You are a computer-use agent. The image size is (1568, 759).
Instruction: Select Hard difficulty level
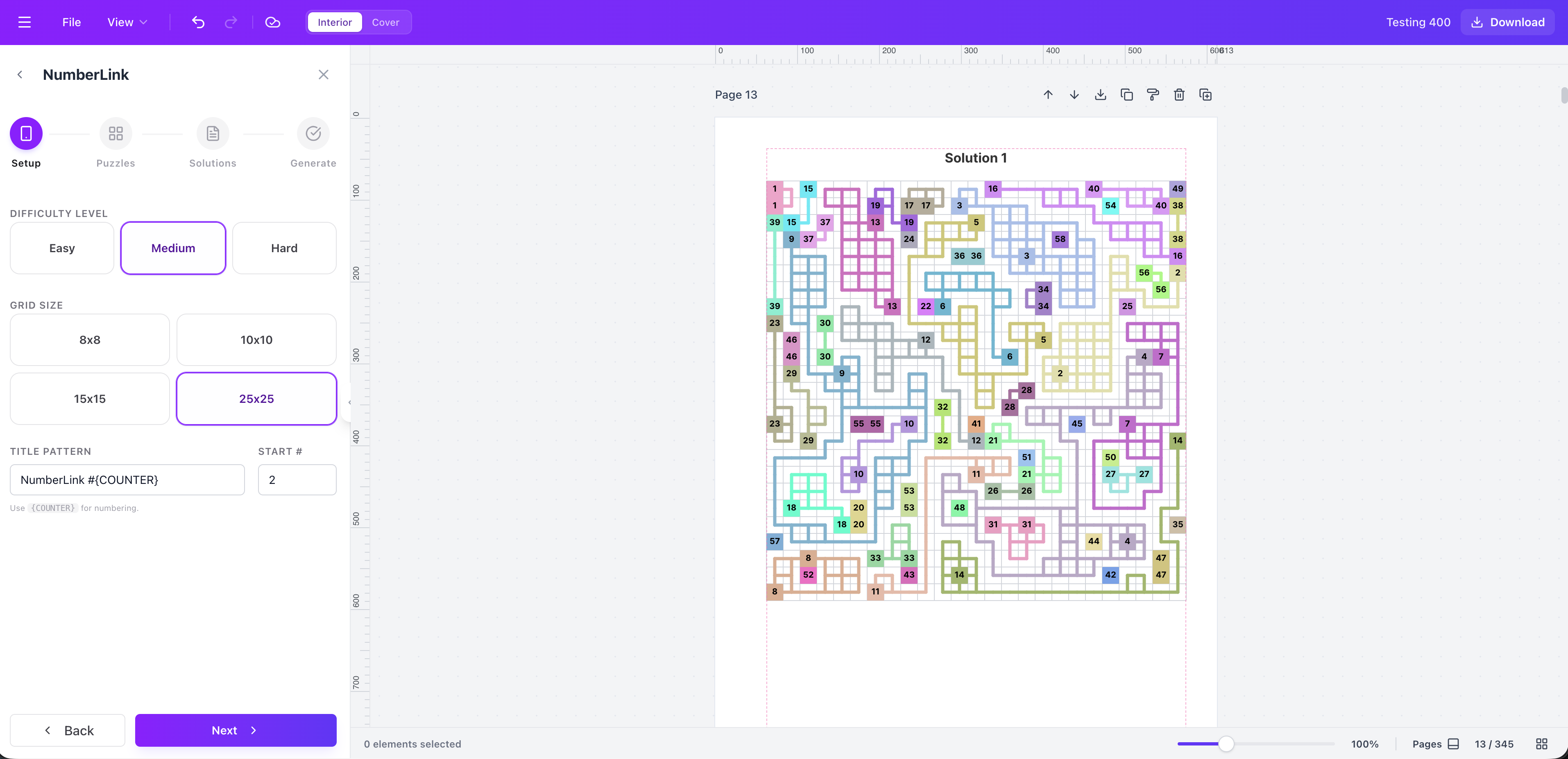pyautogui.click(x=283, y=248)
